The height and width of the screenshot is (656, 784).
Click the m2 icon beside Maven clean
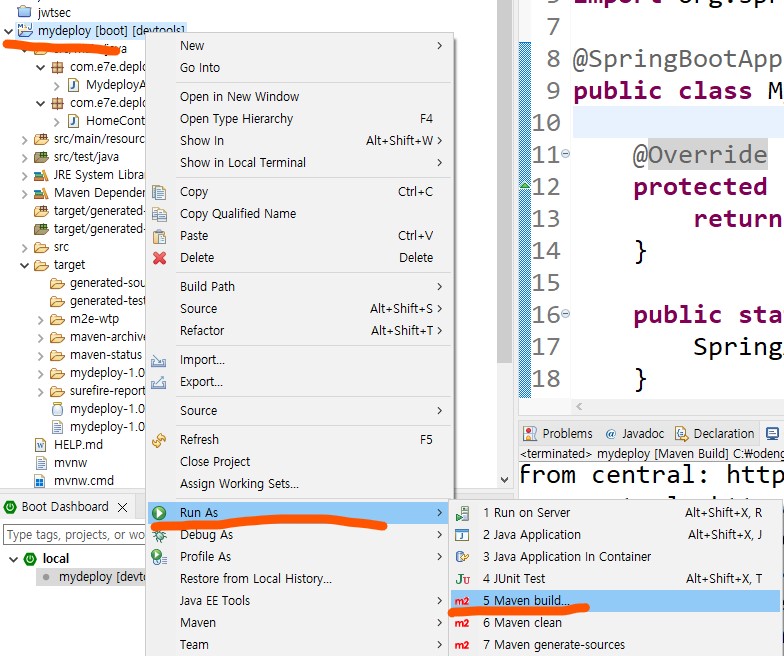pyautogui.click(x=462, y=623)
